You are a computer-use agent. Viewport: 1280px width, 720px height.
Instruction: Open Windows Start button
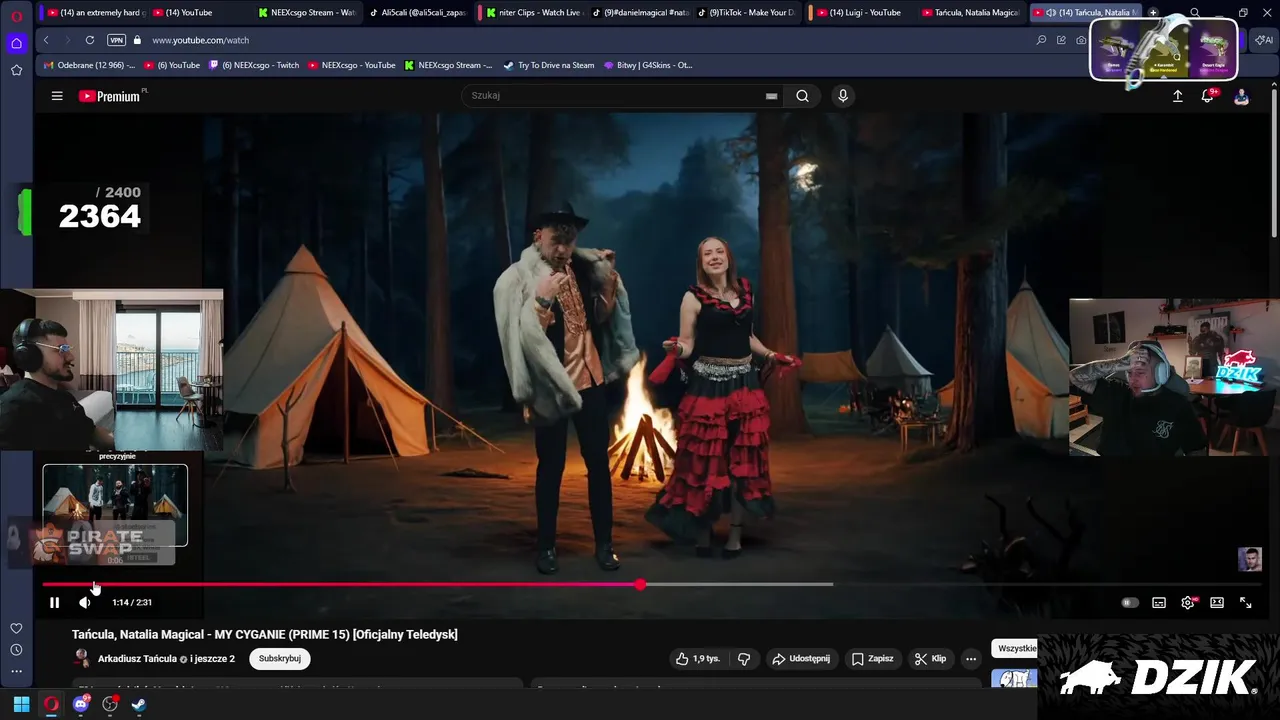(x=21, y=704)
